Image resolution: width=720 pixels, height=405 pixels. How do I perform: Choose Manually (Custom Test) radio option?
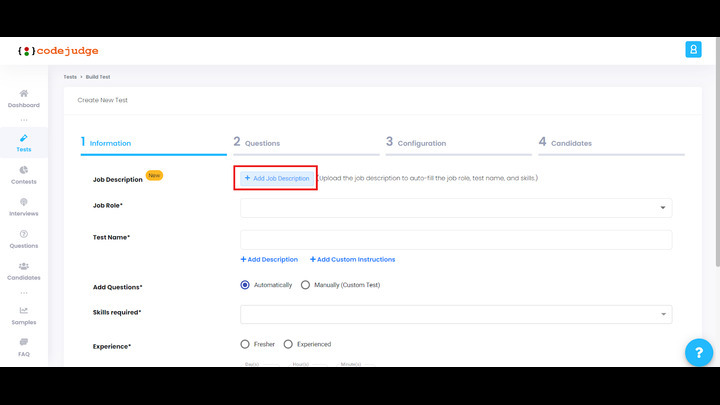click(306, 285)
